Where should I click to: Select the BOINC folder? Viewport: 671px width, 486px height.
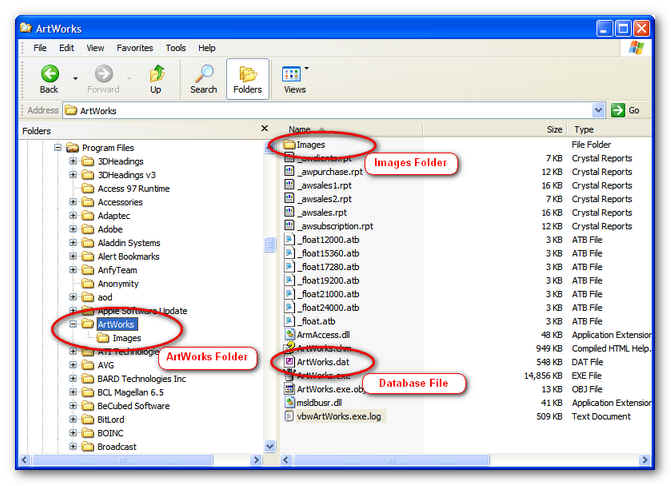click(x=103, y=433)
